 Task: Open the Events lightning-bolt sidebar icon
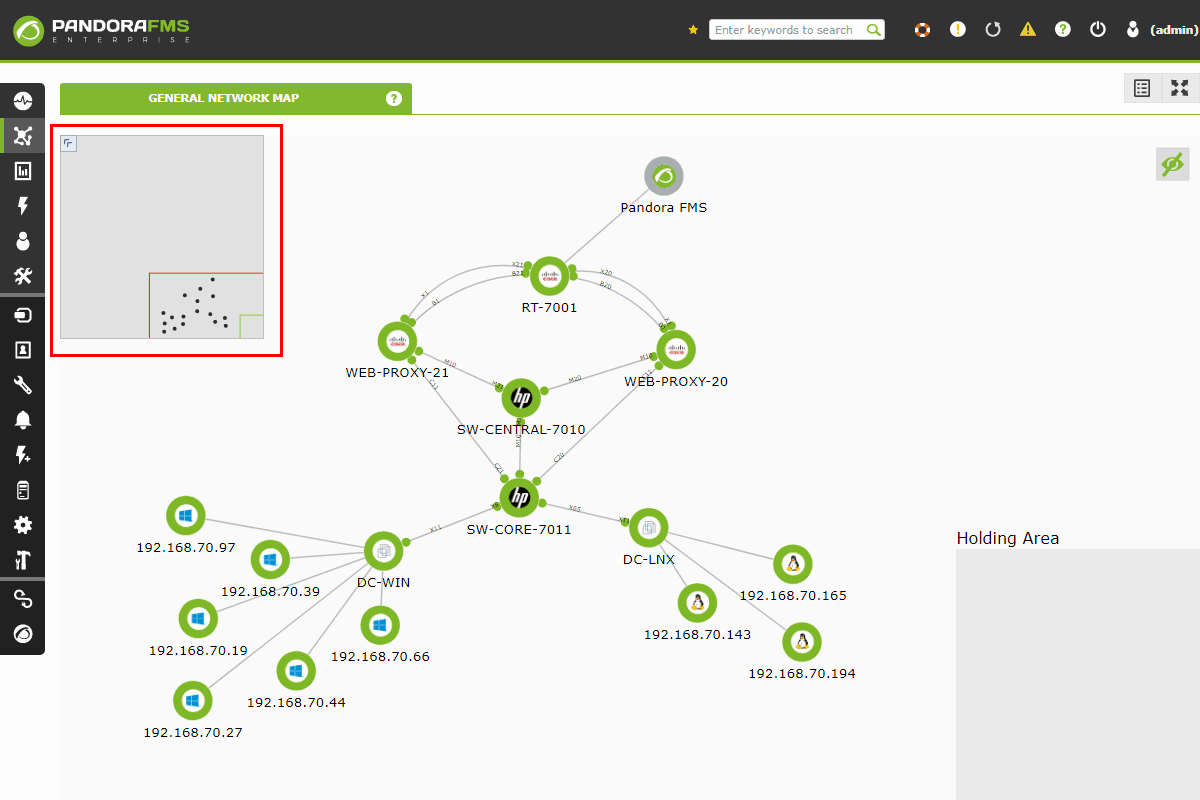(x=23, y=206)
